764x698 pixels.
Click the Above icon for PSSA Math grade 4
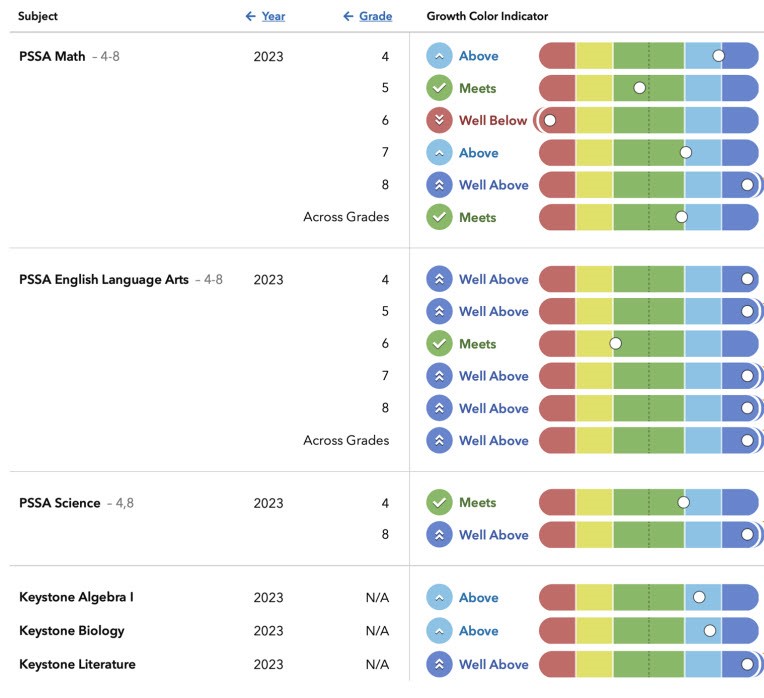pos(439,56)
